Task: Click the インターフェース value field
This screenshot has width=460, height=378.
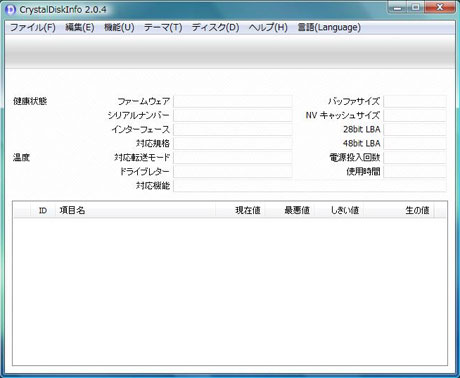Action: point(233,129)
